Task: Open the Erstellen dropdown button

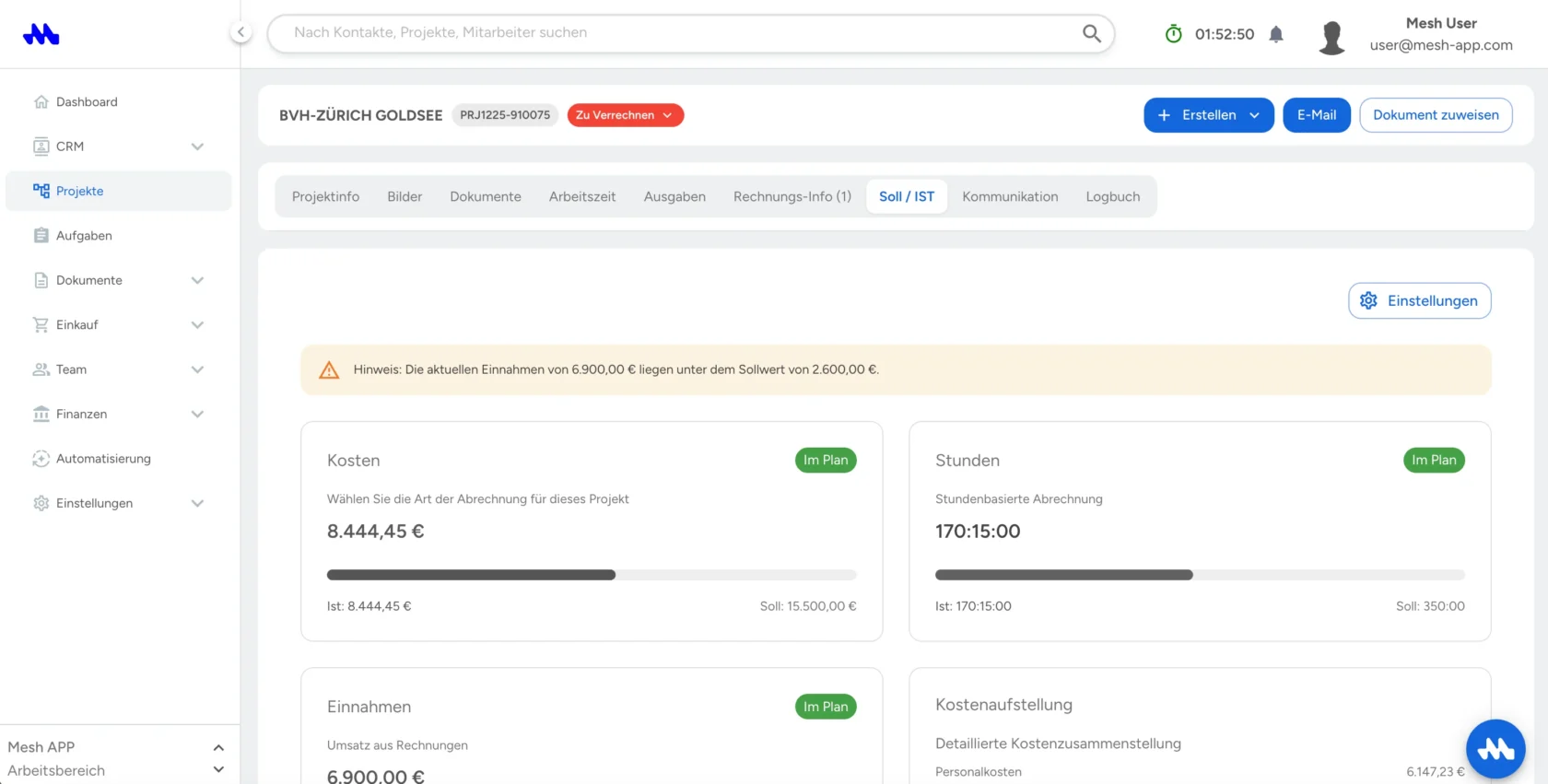Action: (1208, 115)
